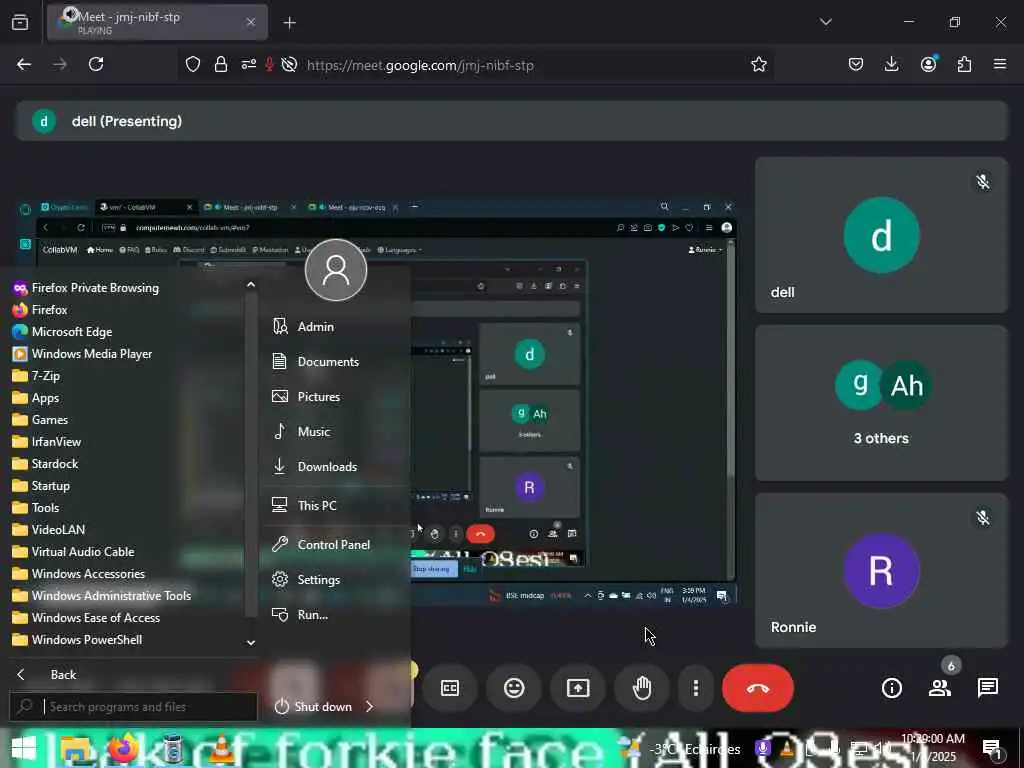Open Control Panel from Start menu
The image size is (1024, 768).
tap(322, 545)
